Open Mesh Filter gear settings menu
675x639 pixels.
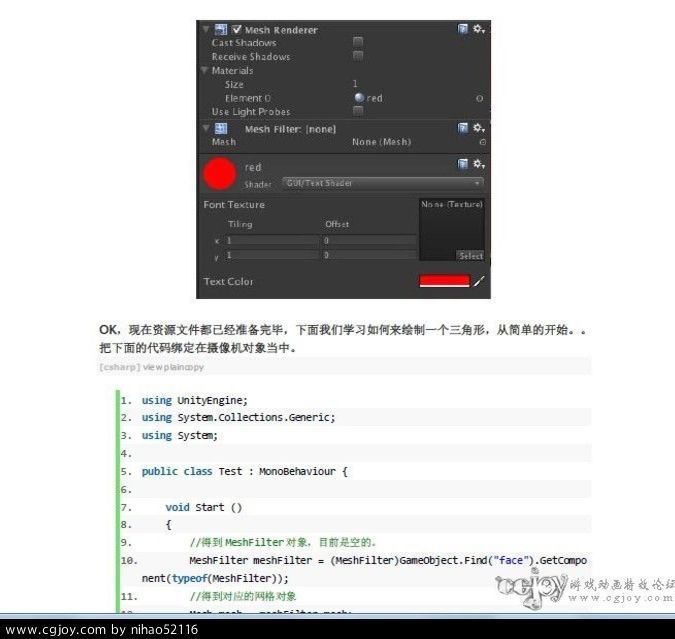tap(479, 128)
